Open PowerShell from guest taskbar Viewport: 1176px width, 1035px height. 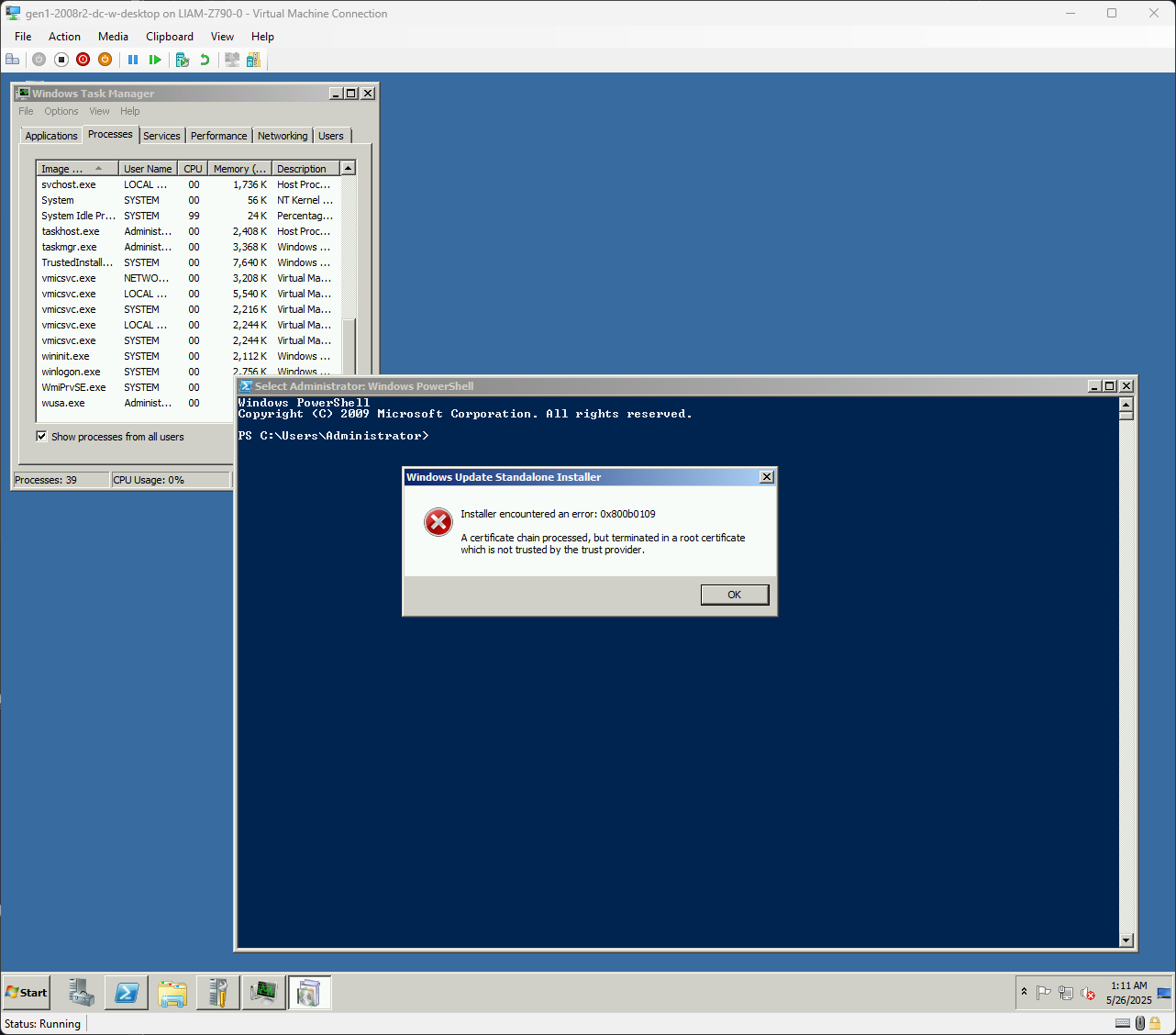(127, 992)
